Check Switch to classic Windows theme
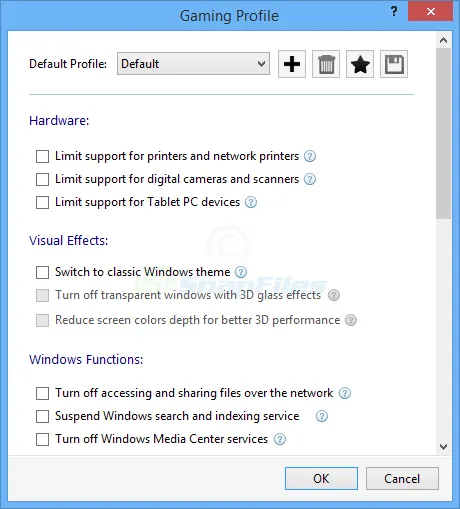 42,272
